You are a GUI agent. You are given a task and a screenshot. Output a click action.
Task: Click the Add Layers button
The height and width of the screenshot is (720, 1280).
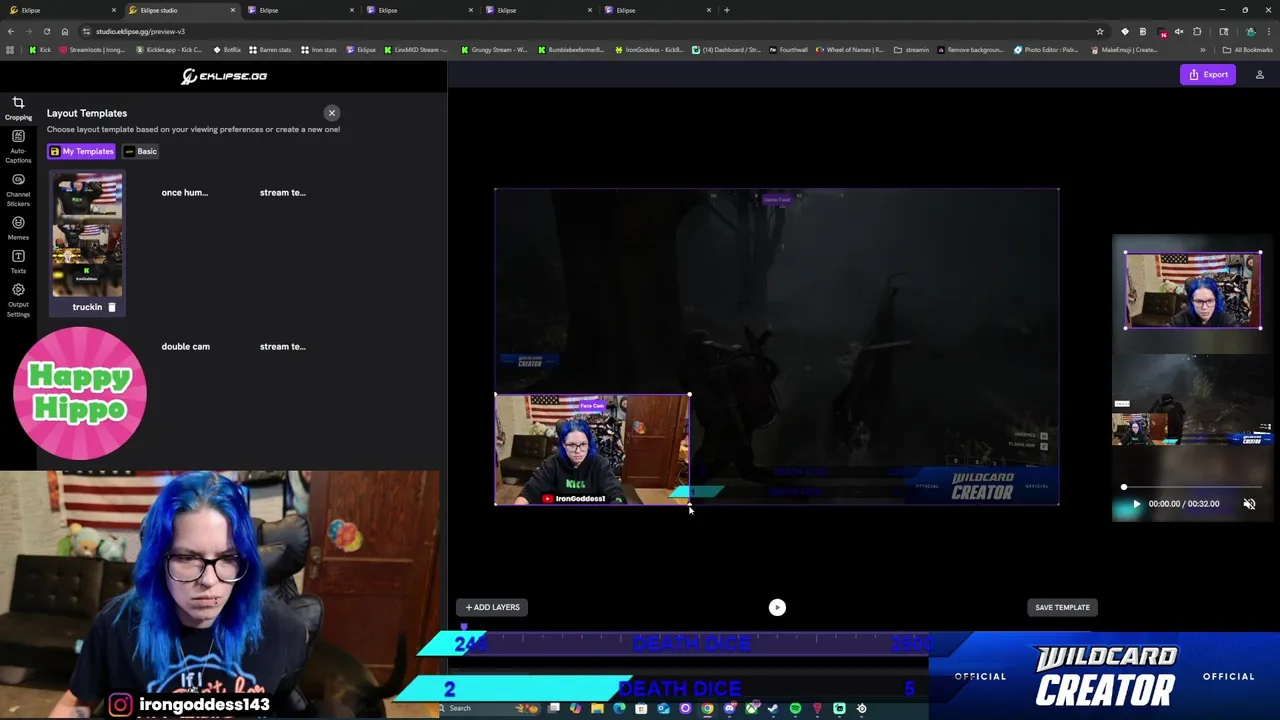(492, 607)
